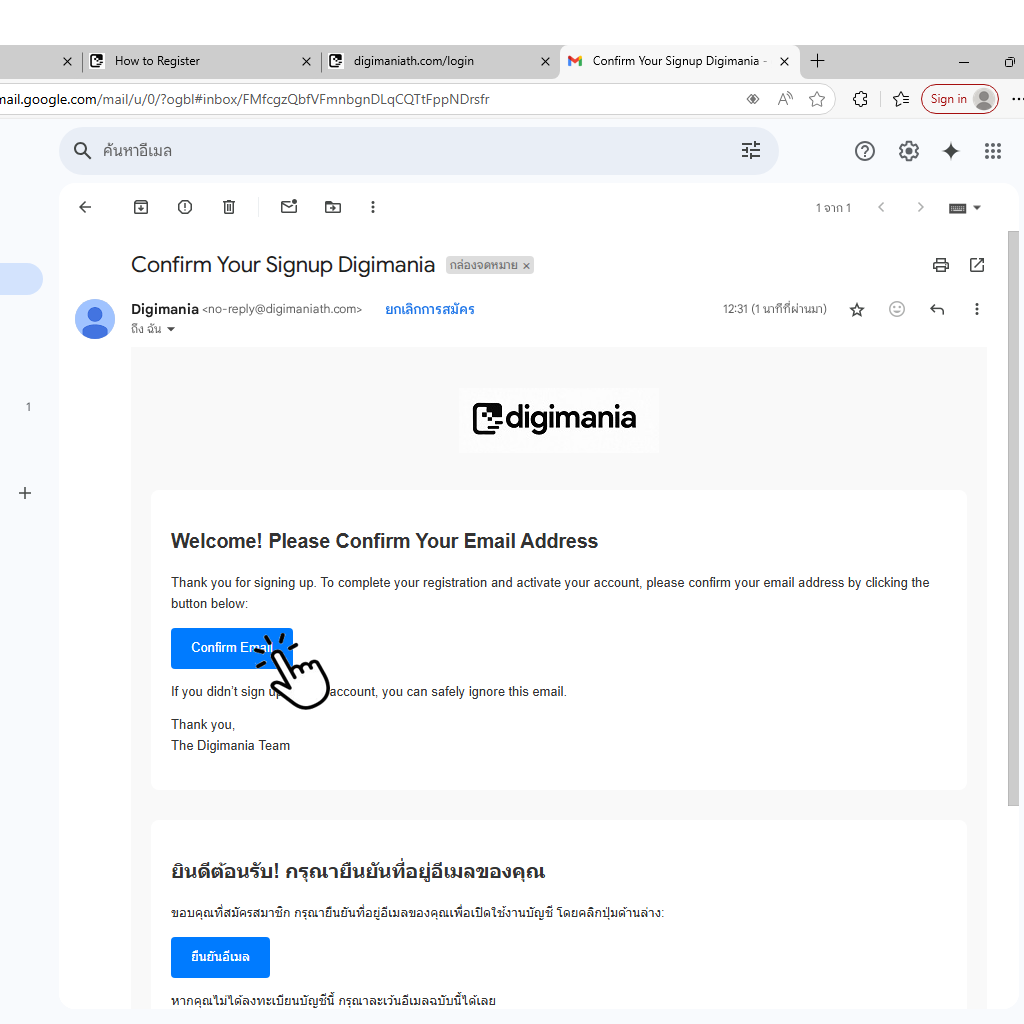Viewport: 1024px width, 1024px height.
Task: Click the Move to folder icon
Action: tap(333, 207)
